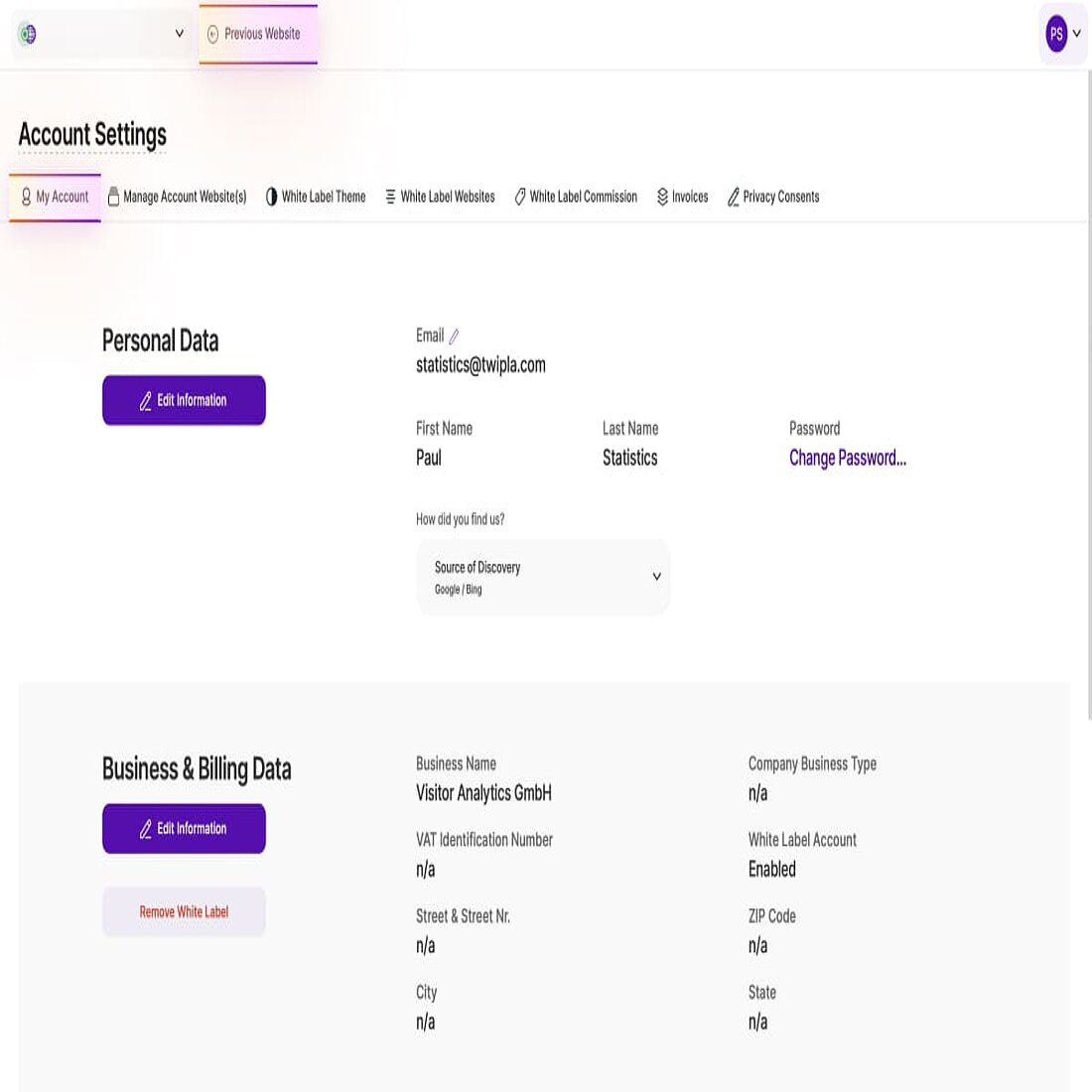The height and width of the screenshot is (1092, 1092).
Task: Click the Account Settings heading
Action: [92, 134]
